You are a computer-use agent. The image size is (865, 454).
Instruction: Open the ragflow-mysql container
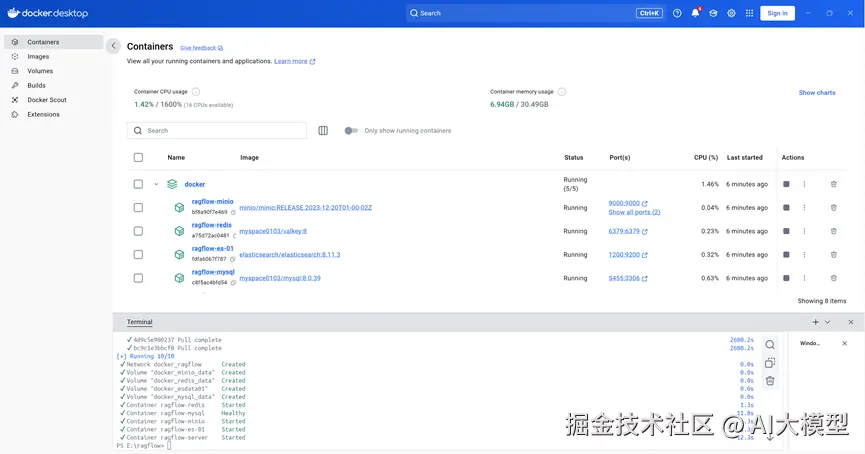point(213,272)
